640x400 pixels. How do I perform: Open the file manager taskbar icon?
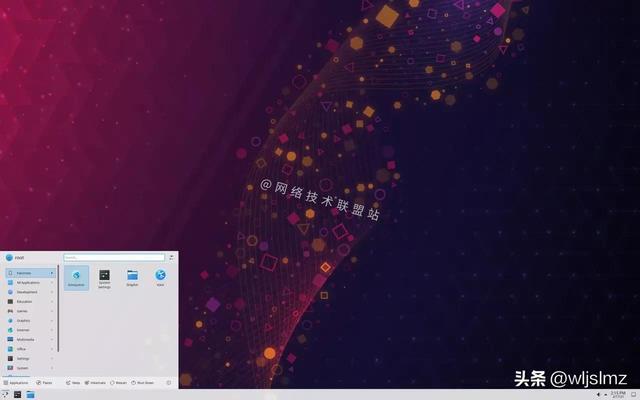click(30, 394)
